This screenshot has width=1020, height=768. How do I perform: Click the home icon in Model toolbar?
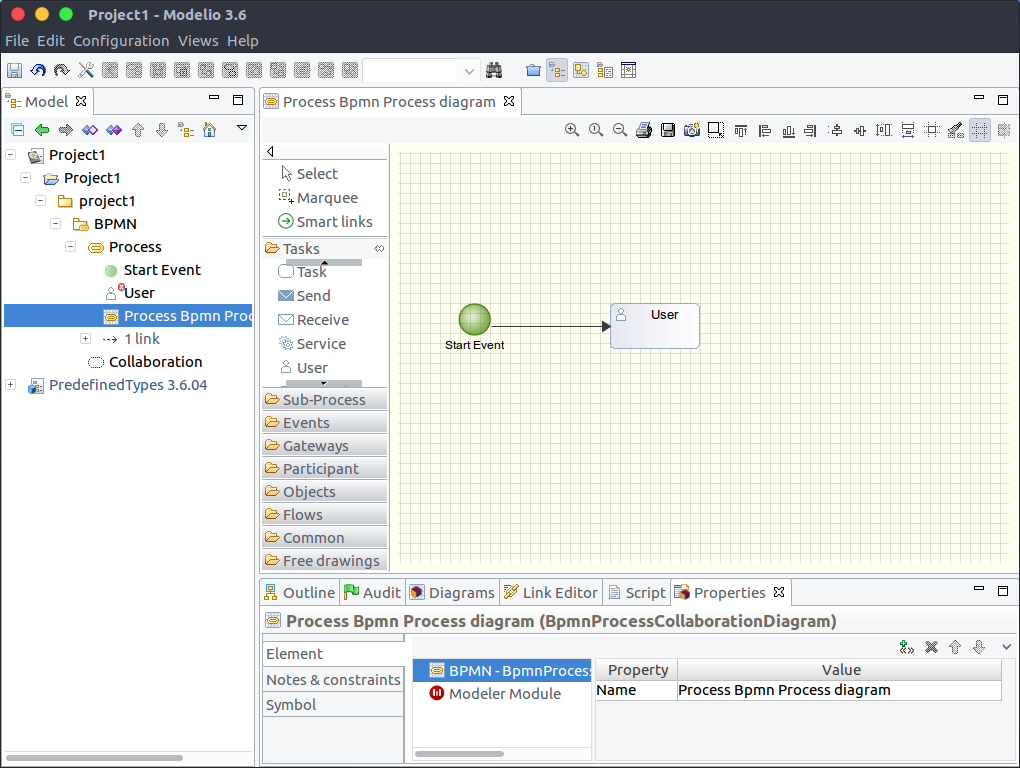point(209,130)
